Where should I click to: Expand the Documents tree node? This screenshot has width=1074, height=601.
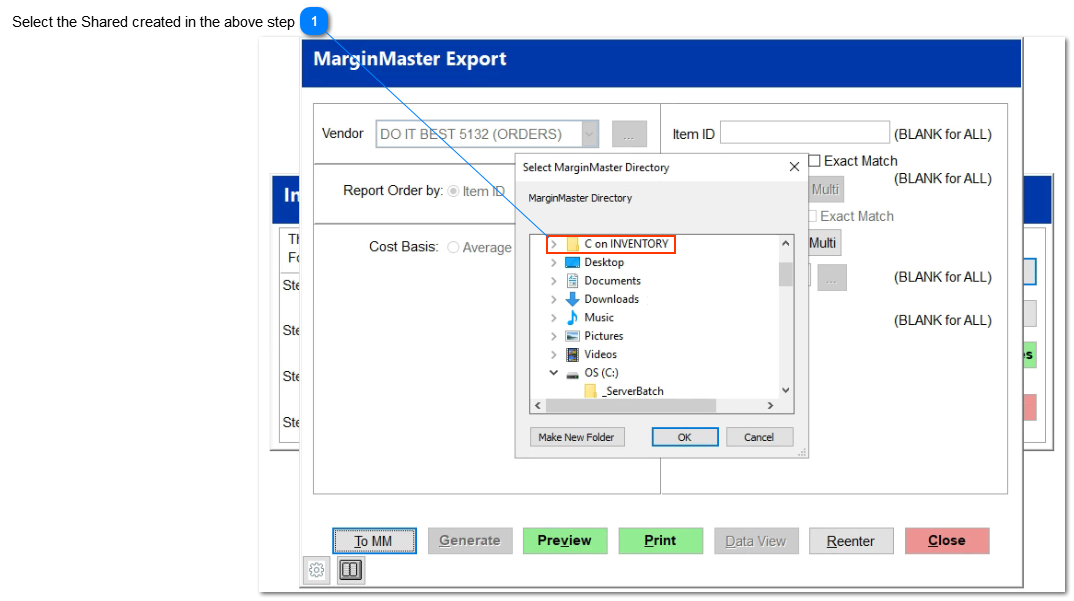[553, 281]
